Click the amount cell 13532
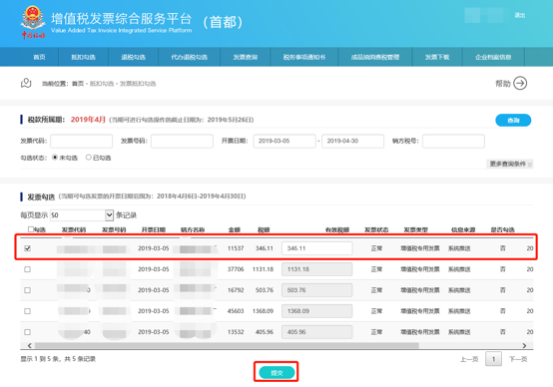The image size is (553, 387). 236,332
